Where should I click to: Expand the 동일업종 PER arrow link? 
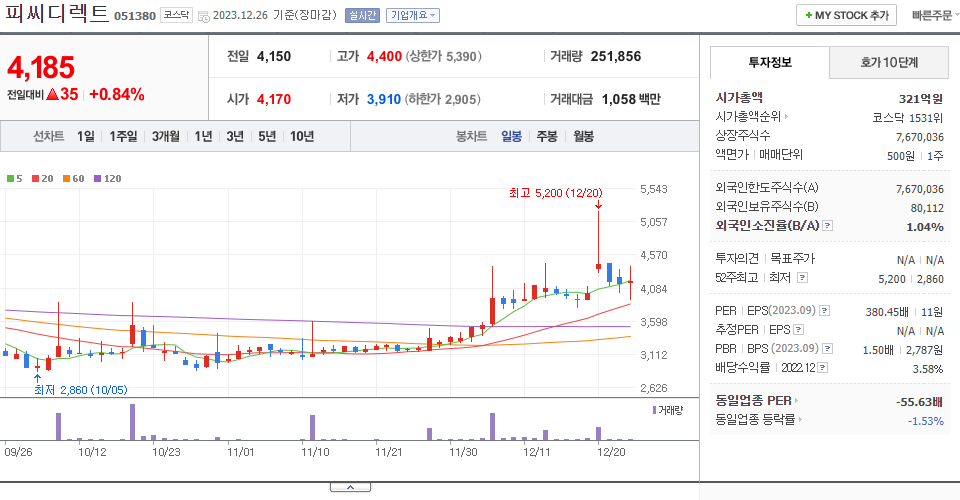[x=796, y=401]
